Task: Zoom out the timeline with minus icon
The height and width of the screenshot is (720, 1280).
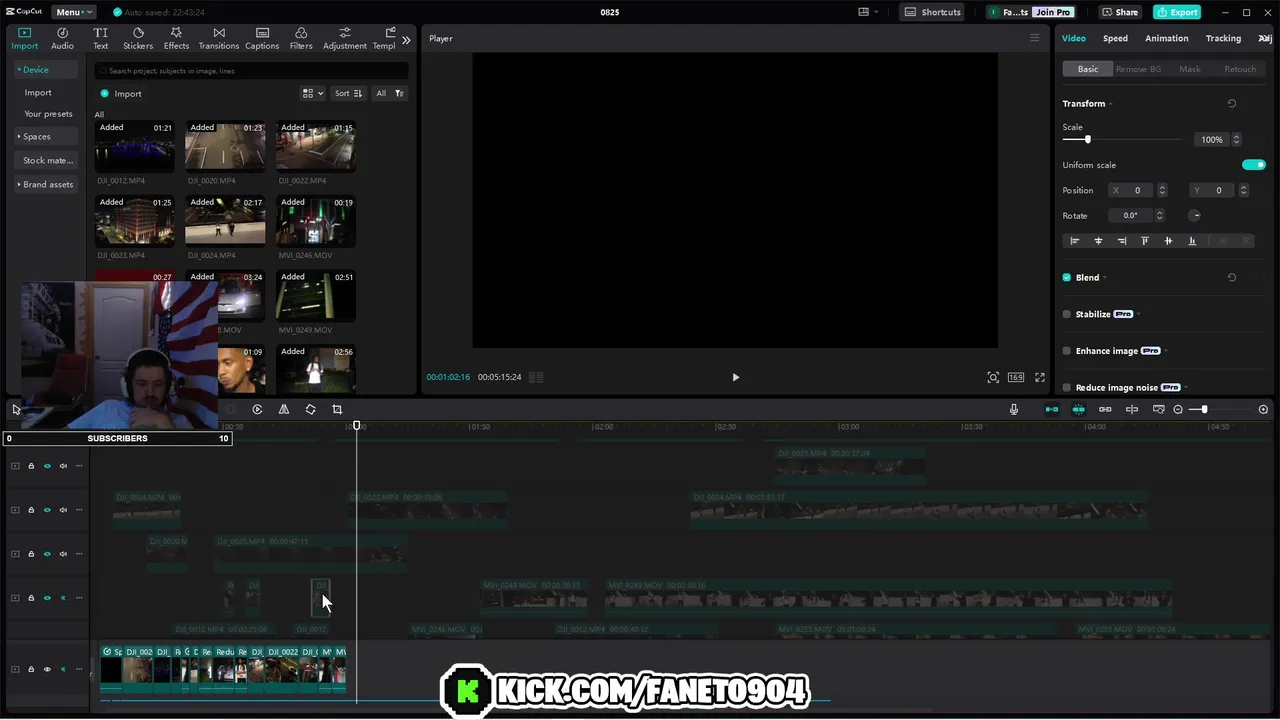Action: 1178,409
